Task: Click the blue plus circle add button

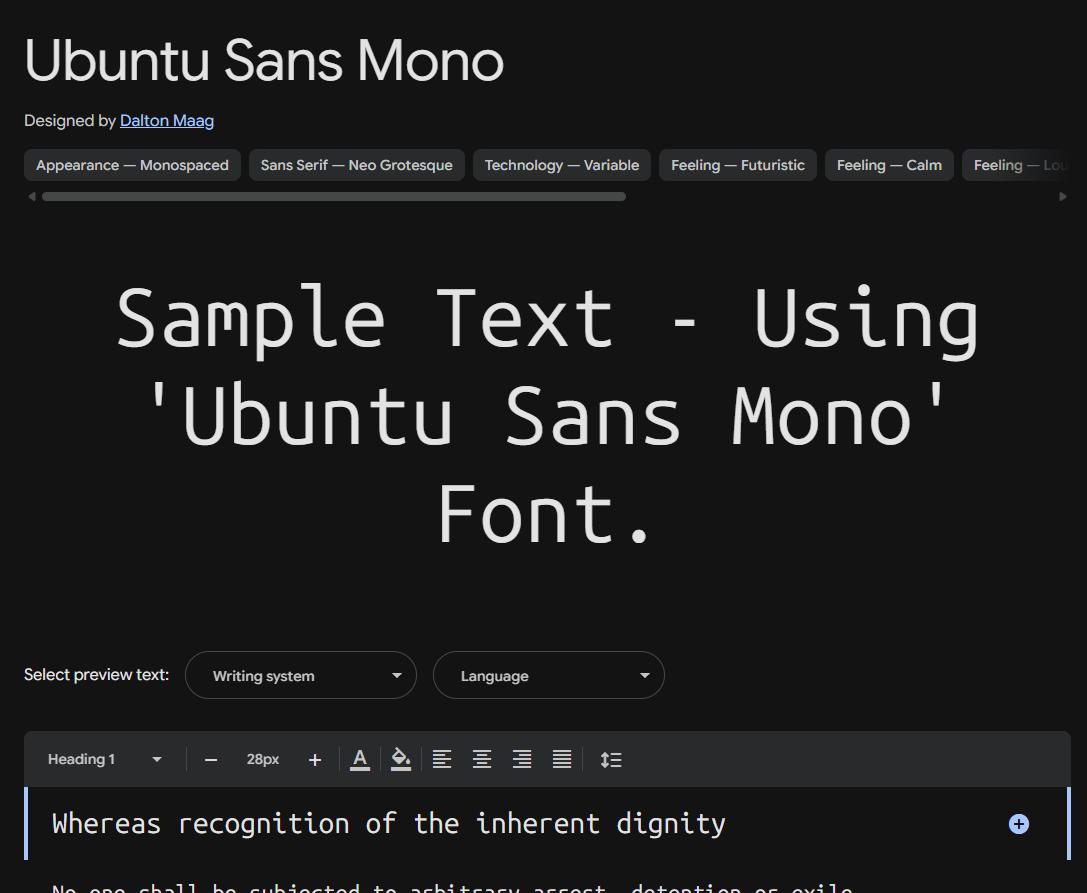Action: (1018, 824)
